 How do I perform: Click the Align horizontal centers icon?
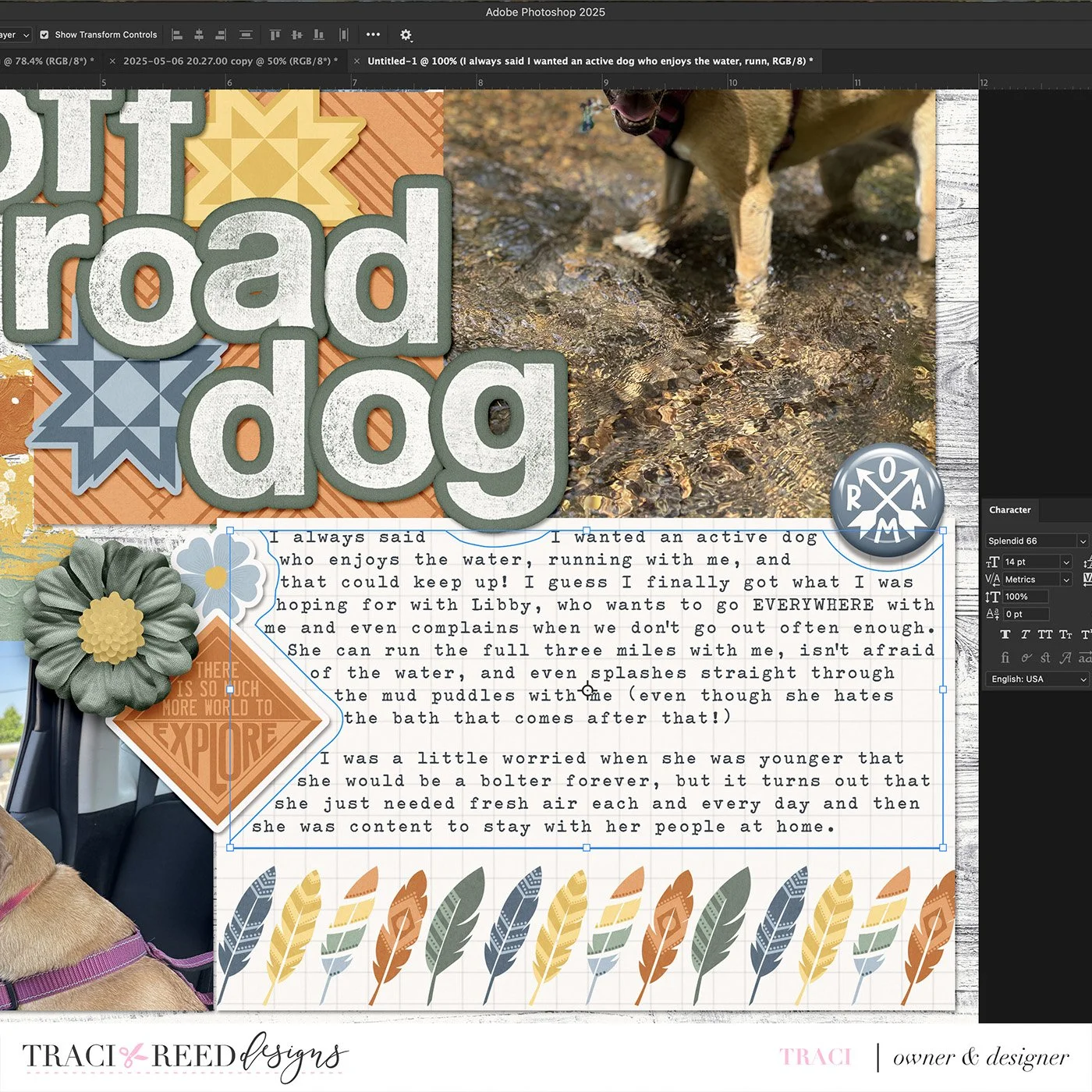199,34
